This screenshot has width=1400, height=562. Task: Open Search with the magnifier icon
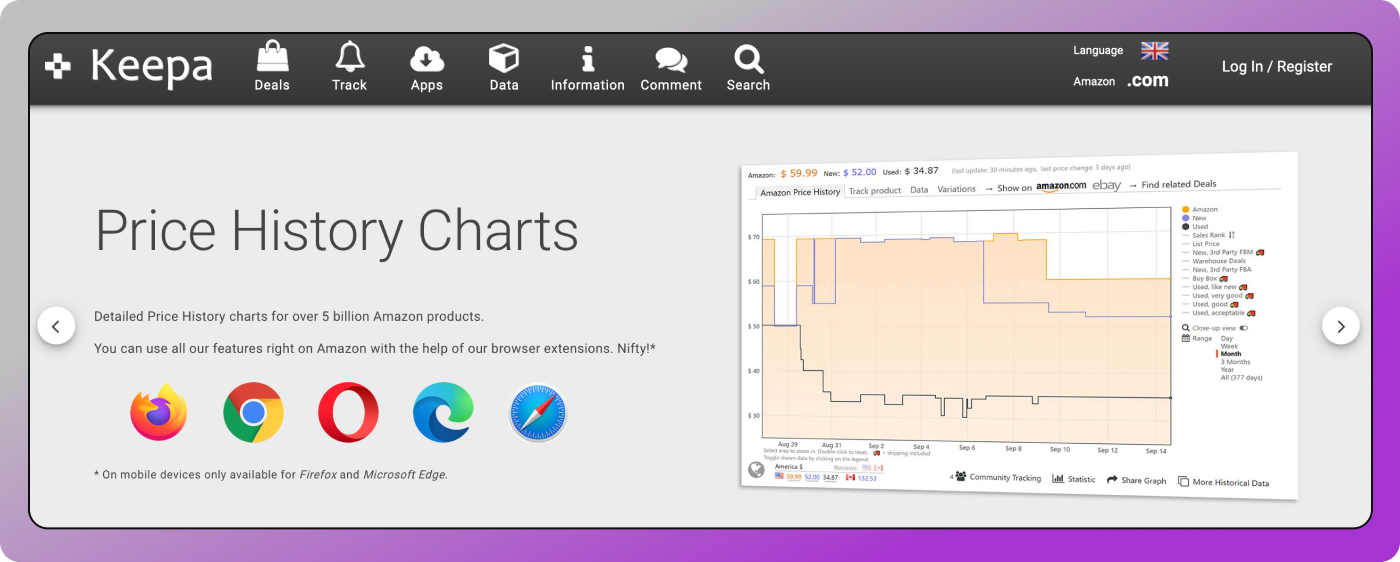[x=748, y=59]
